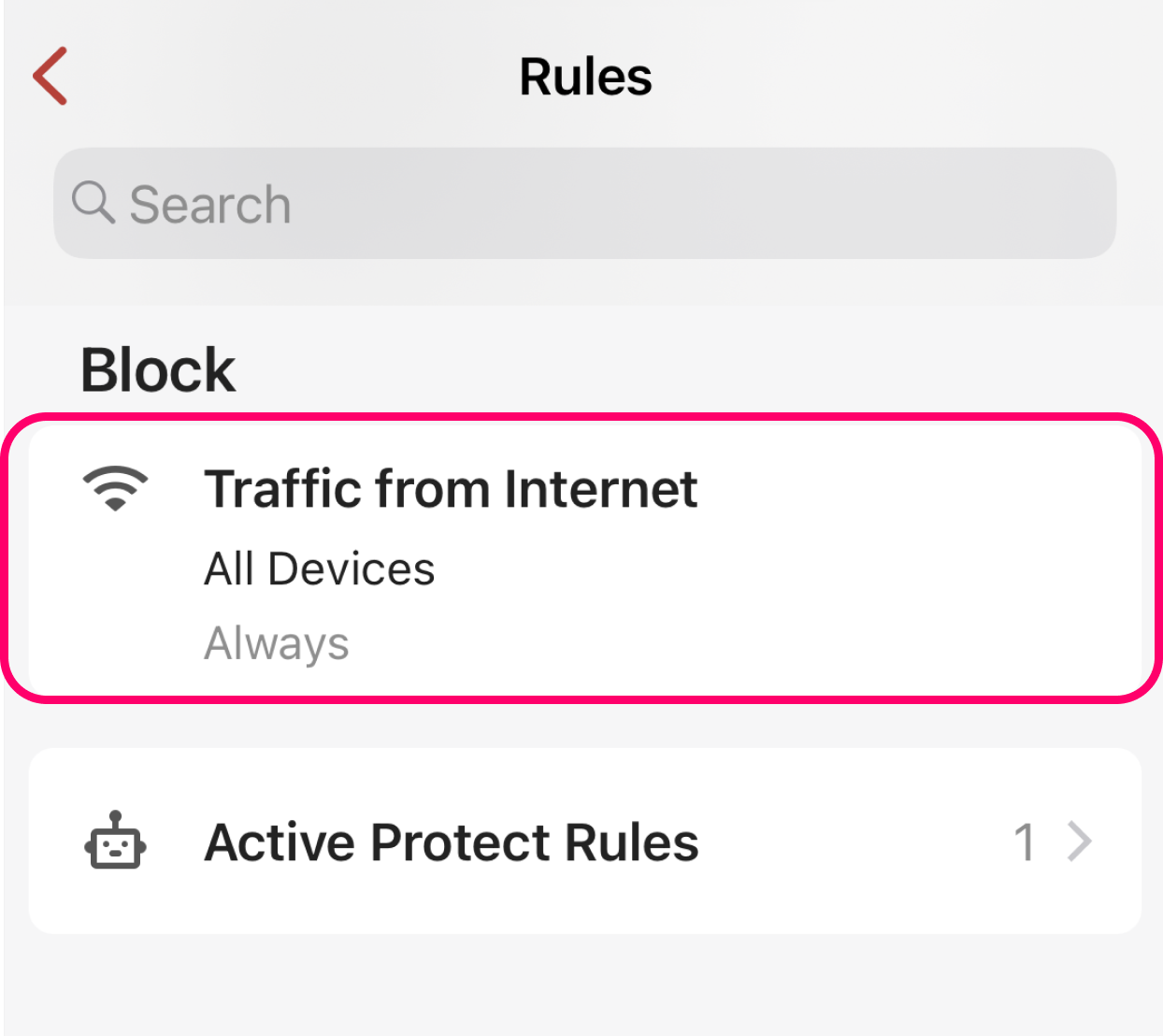
Task: Click the Always schedule label
Action: (277, 643)
